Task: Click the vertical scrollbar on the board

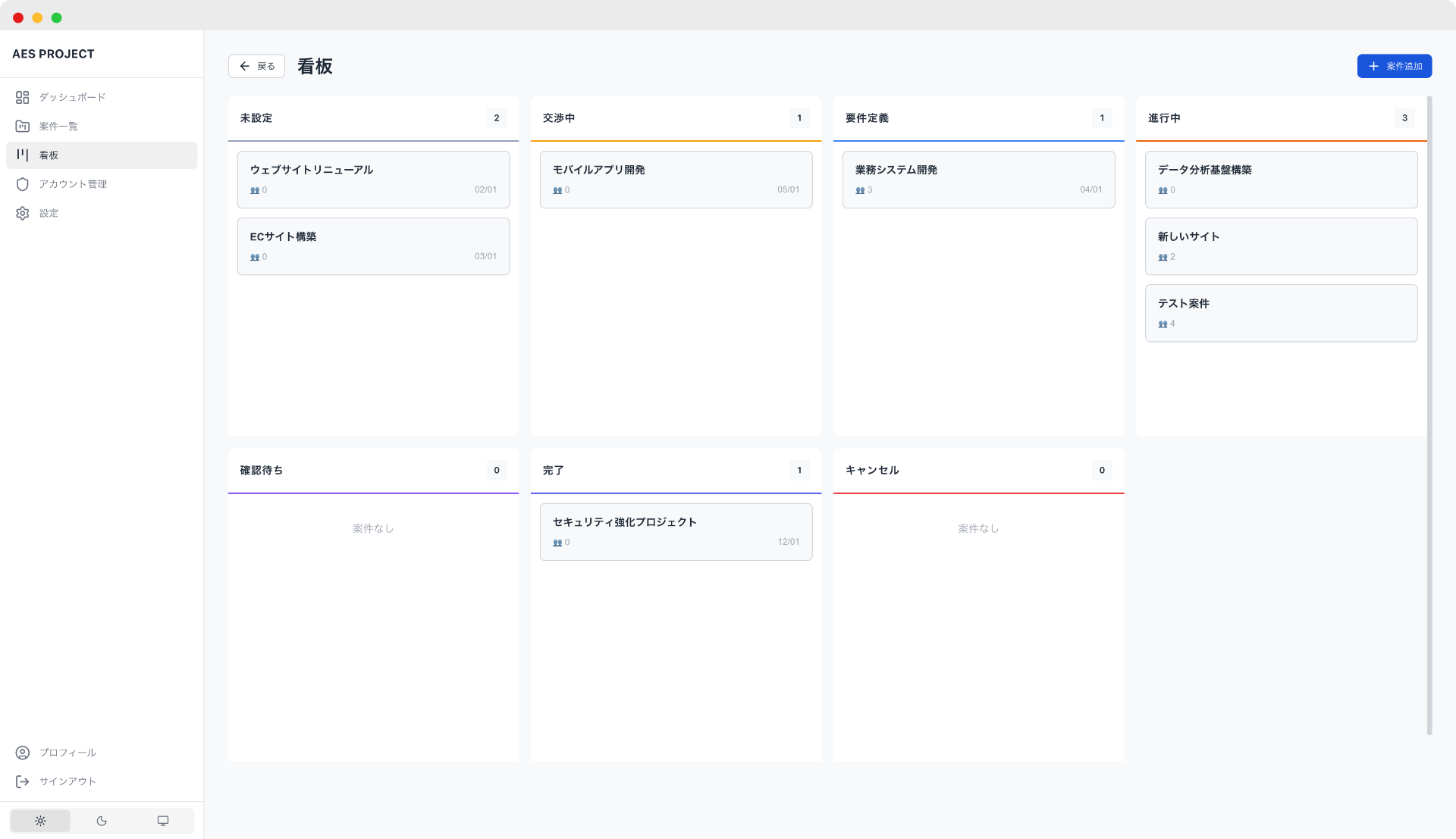Action: 1429,415
